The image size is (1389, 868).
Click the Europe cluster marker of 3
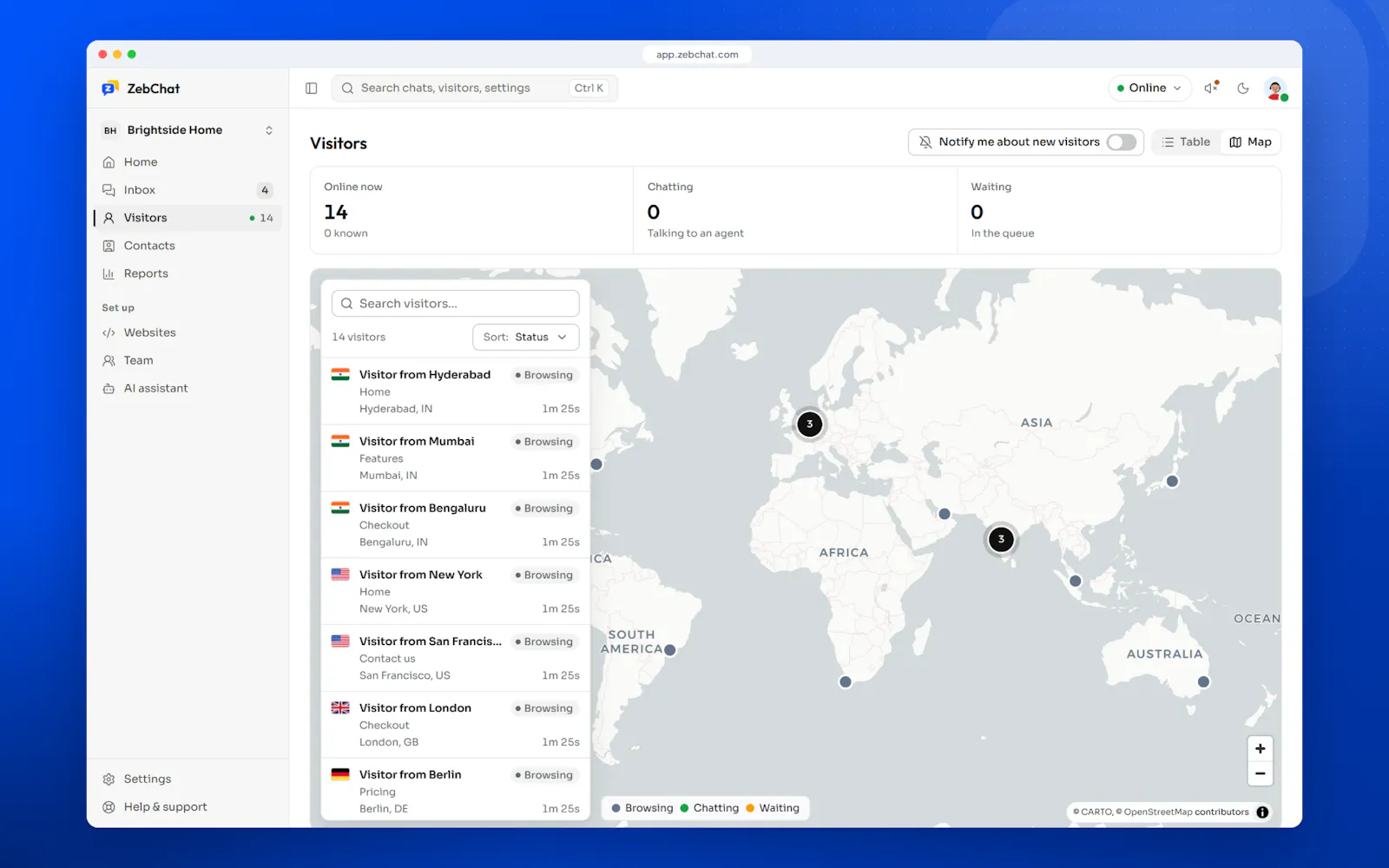click(809, 424)
